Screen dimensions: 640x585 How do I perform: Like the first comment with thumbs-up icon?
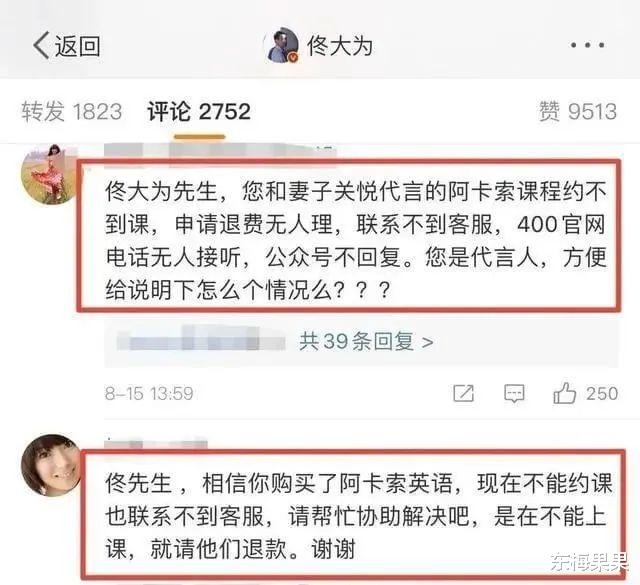click(564, 393)
